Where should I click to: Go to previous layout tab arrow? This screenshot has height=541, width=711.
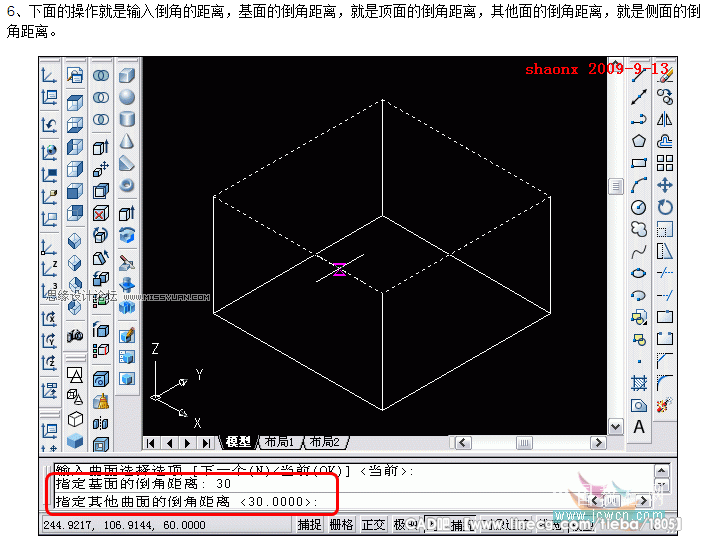170,443
